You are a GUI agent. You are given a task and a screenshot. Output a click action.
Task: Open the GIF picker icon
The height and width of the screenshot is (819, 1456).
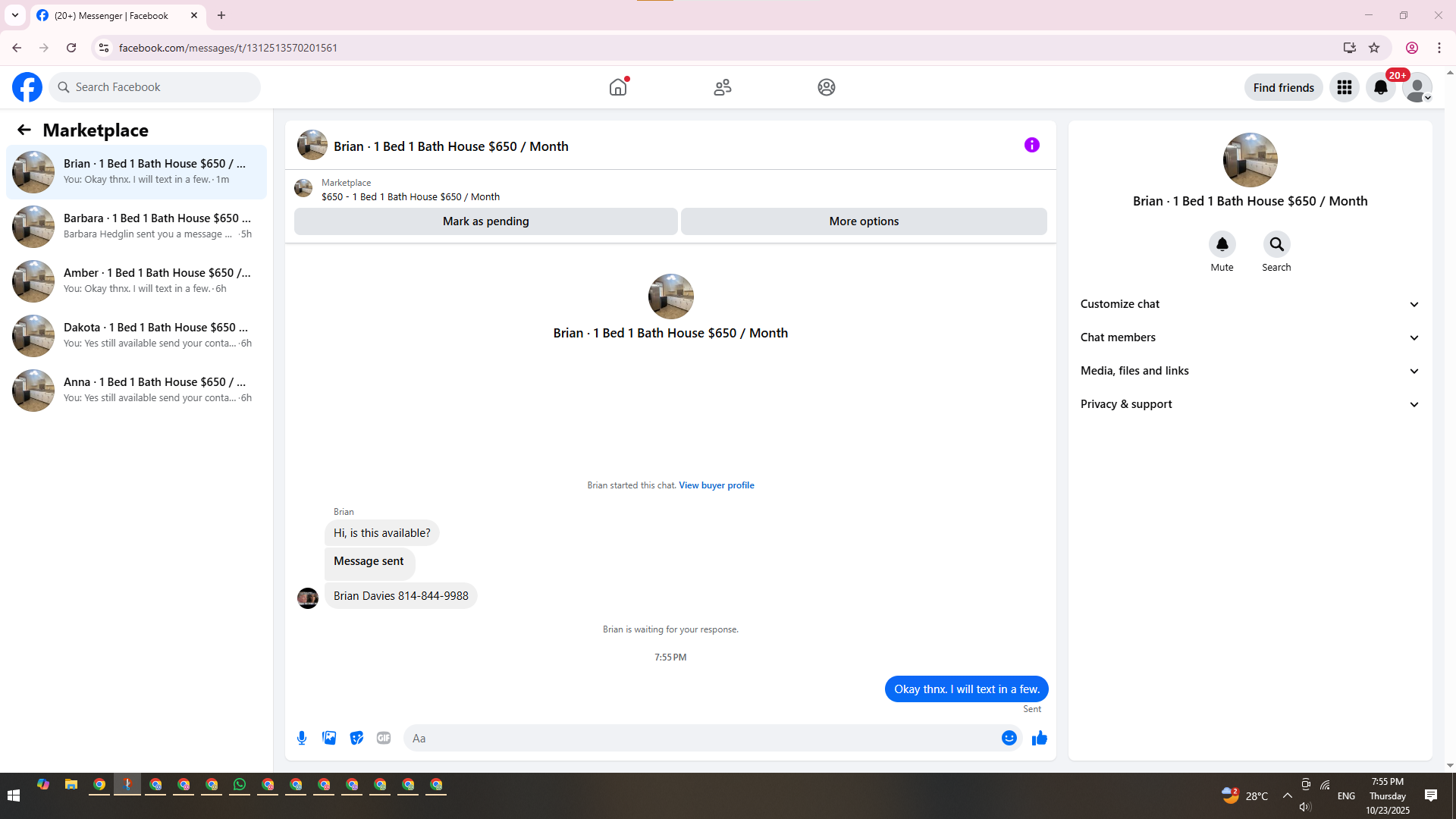coord(384,738)
